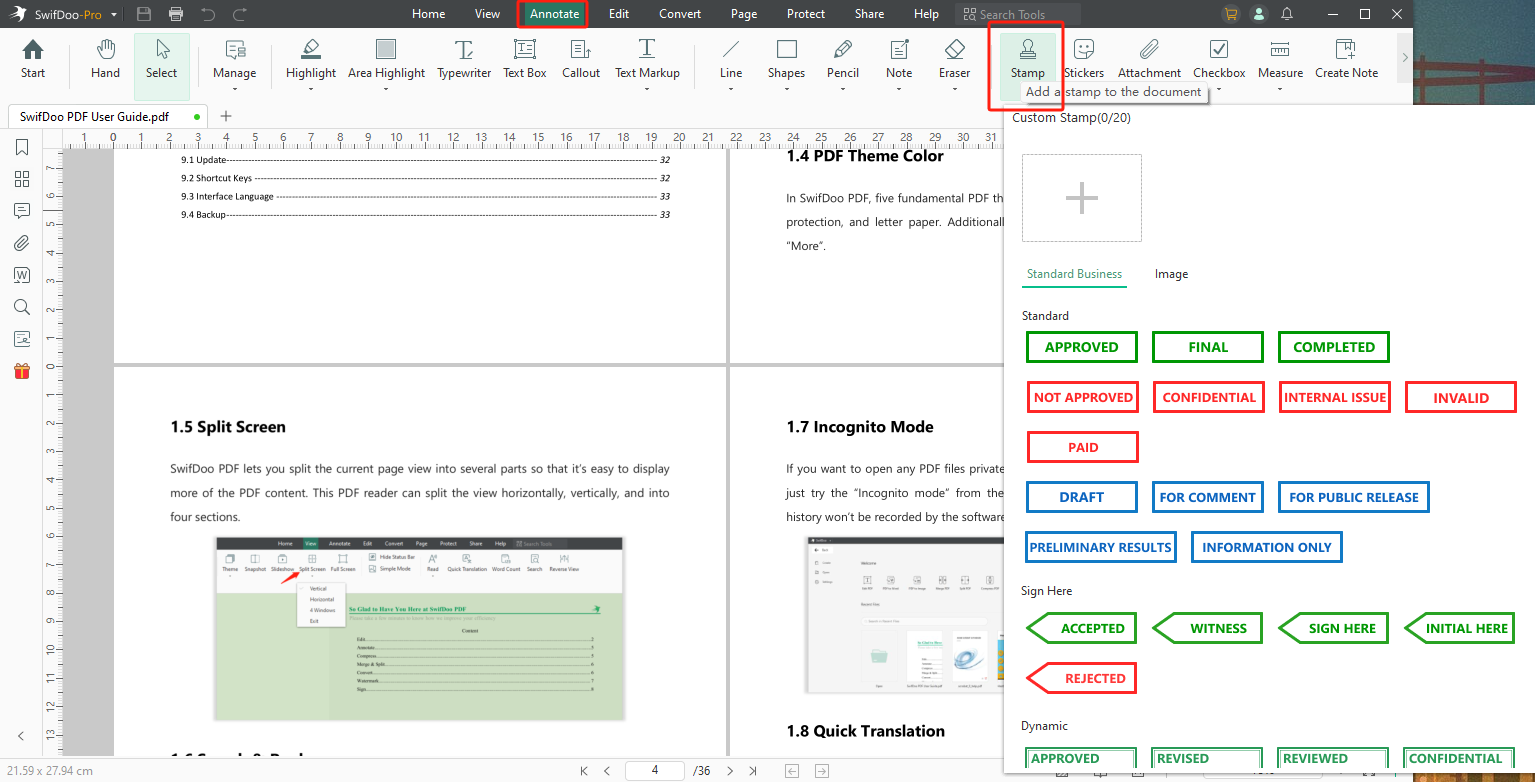Image resolution: width=1535 pixels, height=782 pixels.
Task: Click the Search Tools field
Action: pyautogui.click(x=1017, y=14)
